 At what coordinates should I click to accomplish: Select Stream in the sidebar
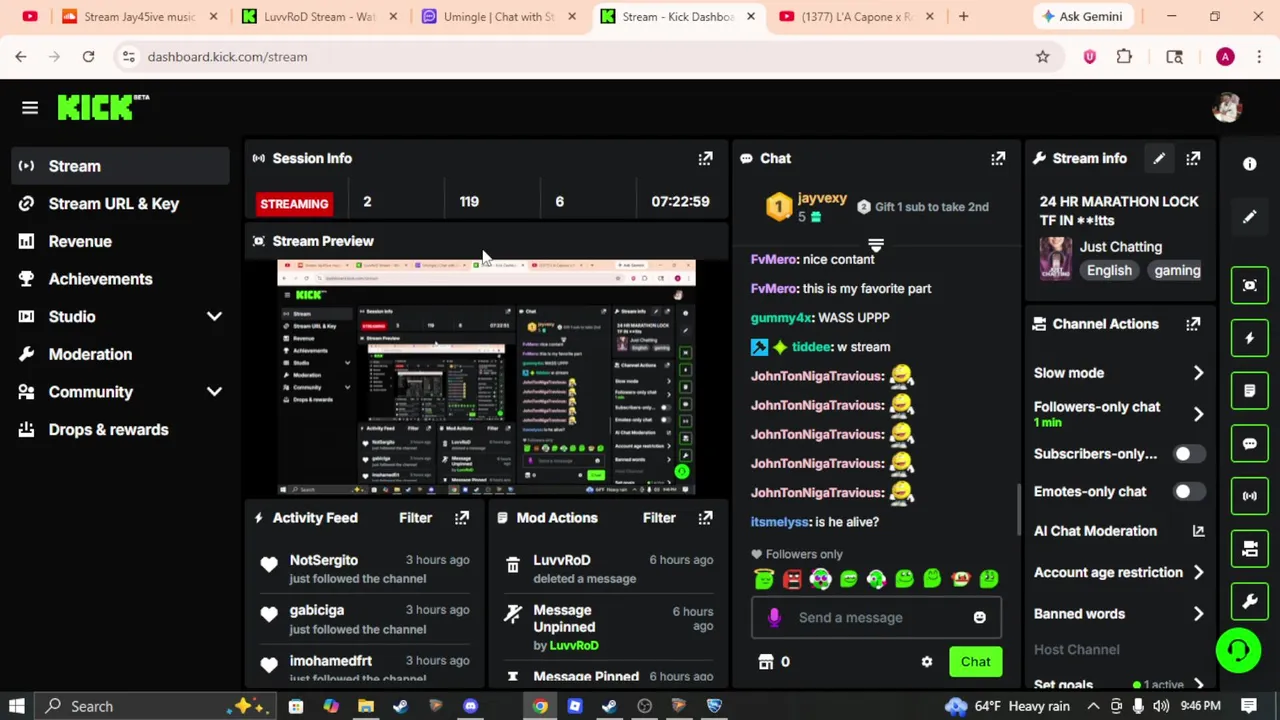(120, 166)
